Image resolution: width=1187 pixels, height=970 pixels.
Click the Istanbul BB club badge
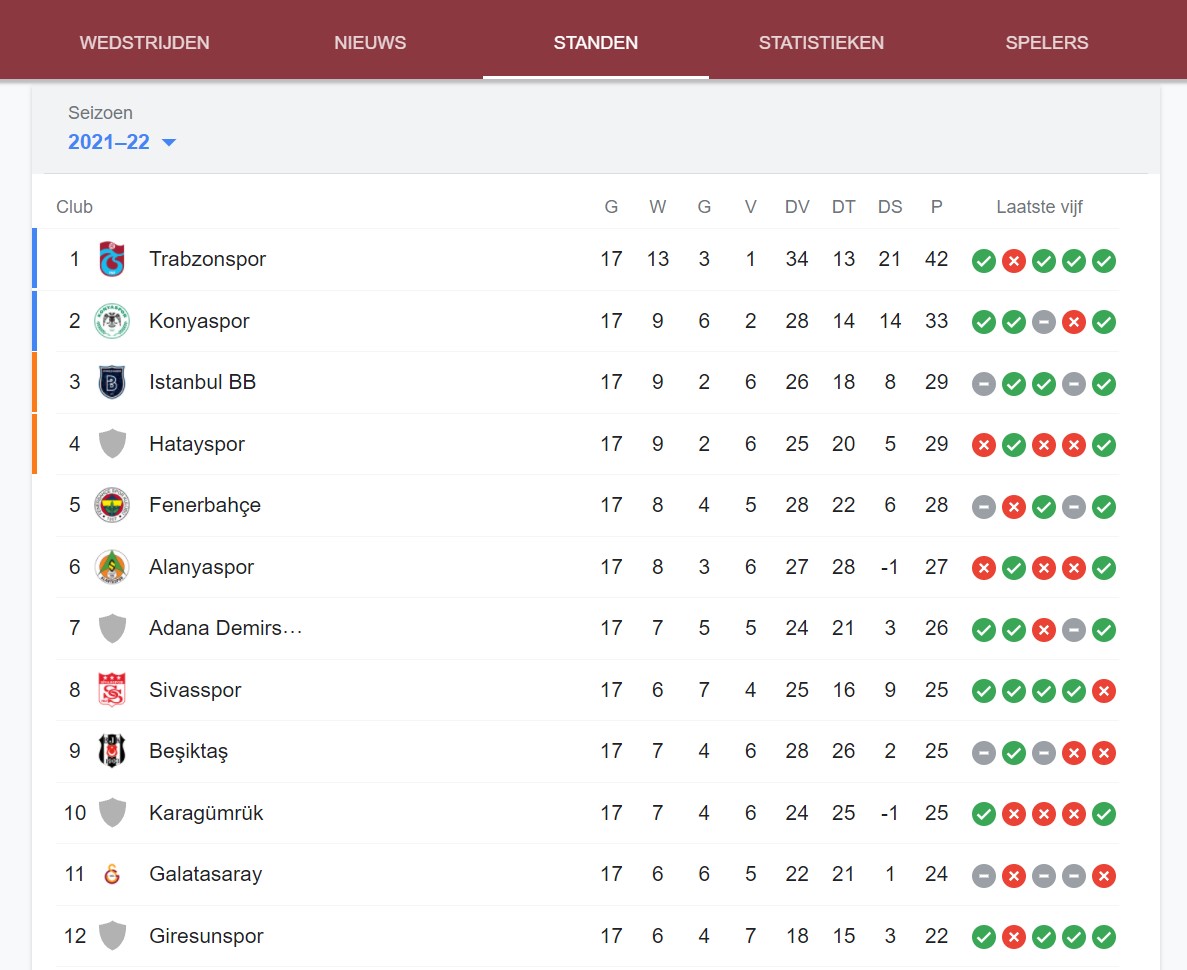pyautogui.click(x=112, y=382)
